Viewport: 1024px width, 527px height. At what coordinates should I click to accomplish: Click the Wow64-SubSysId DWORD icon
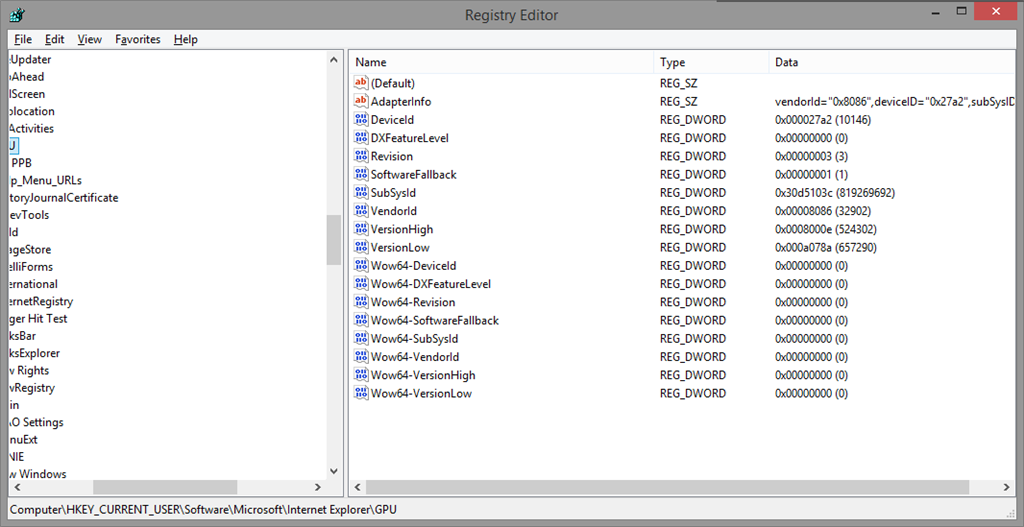(x=361, y=339)
